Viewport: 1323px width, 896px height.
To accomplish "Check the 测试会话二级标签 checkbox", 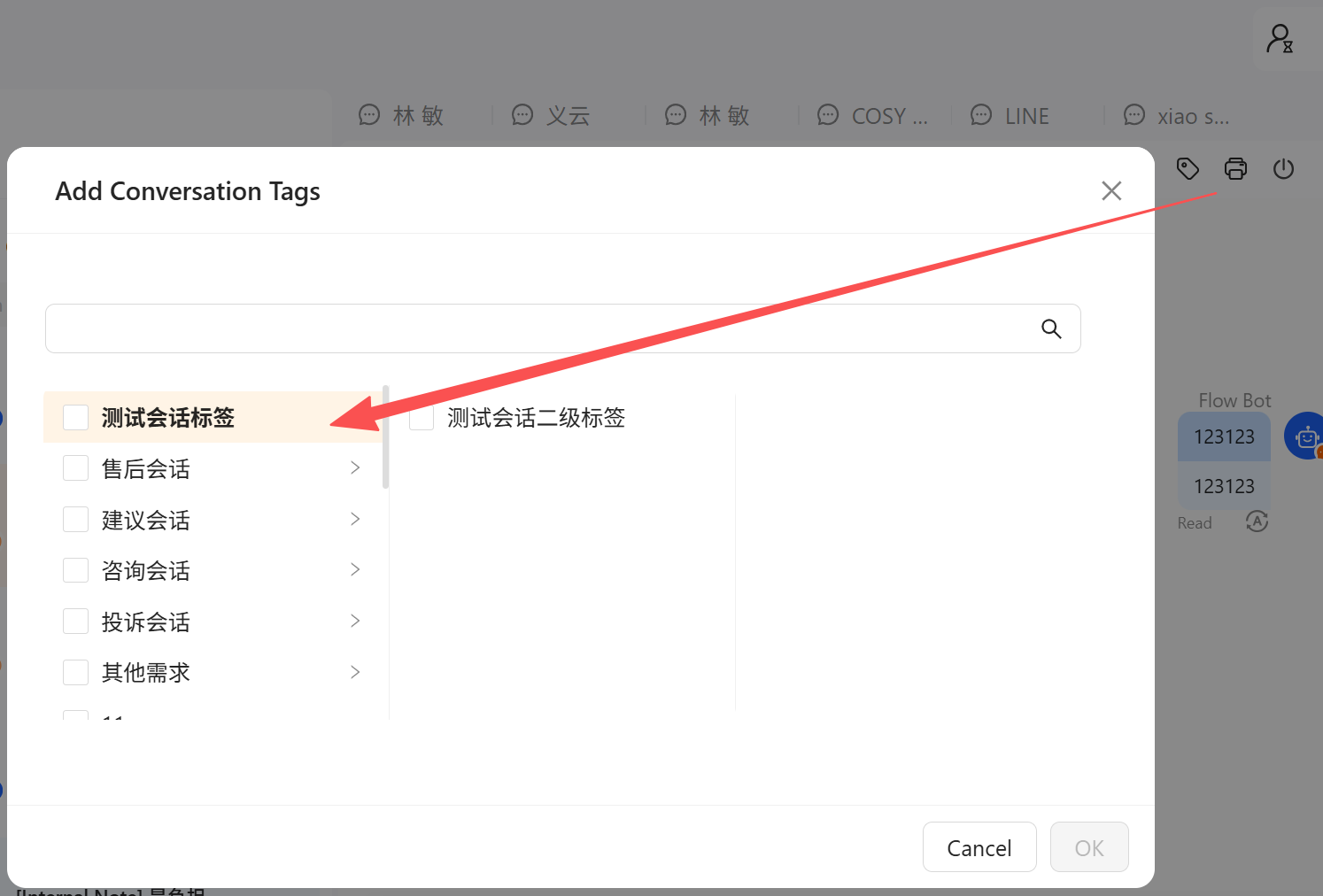I will 422,417.
